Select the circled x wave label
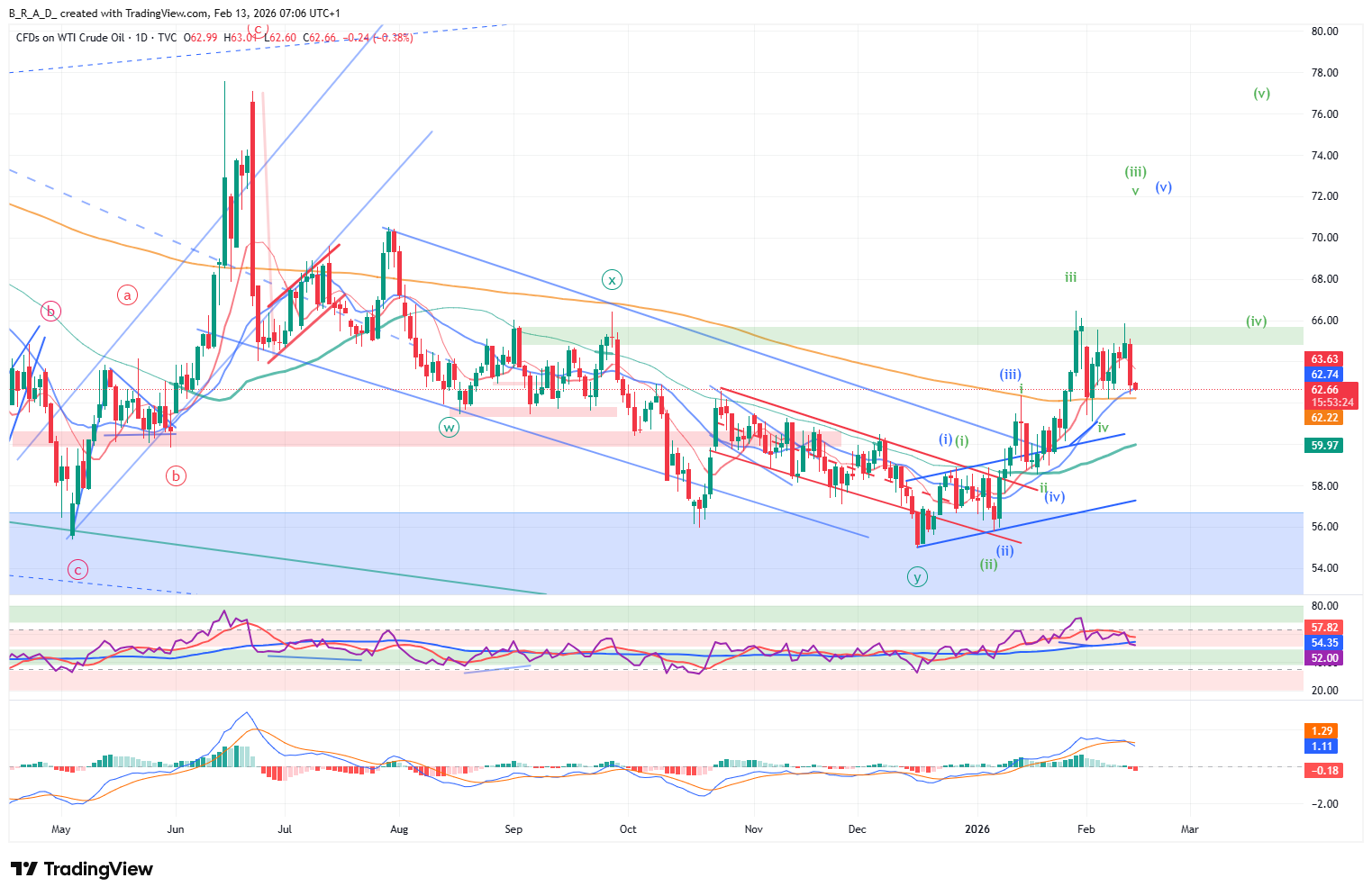This screenshot has height=896, width=1372. click(613, 280)
